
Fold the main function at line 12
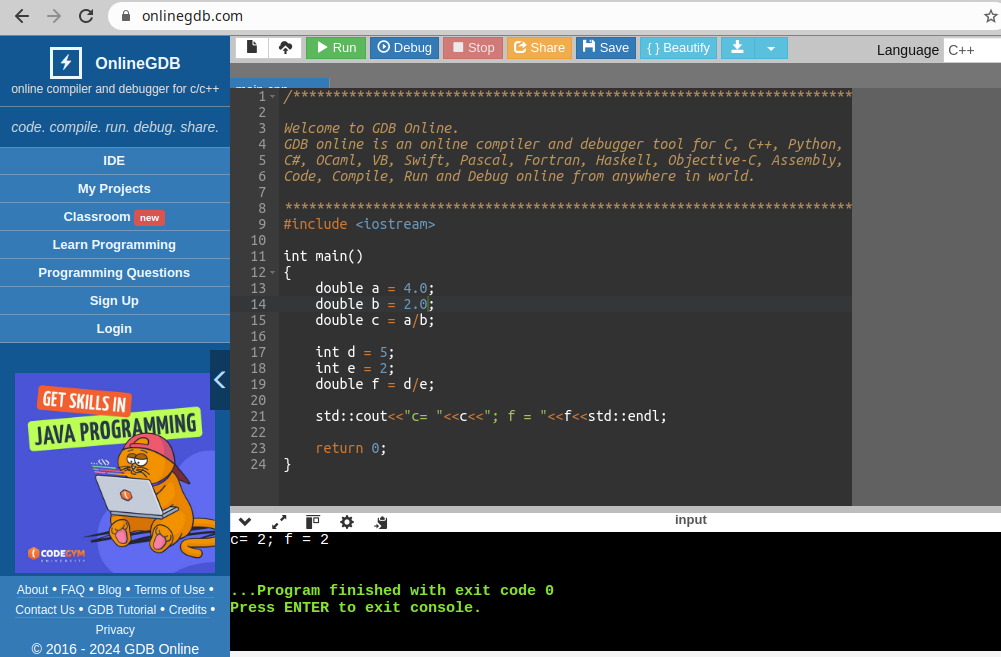(273, 273)
